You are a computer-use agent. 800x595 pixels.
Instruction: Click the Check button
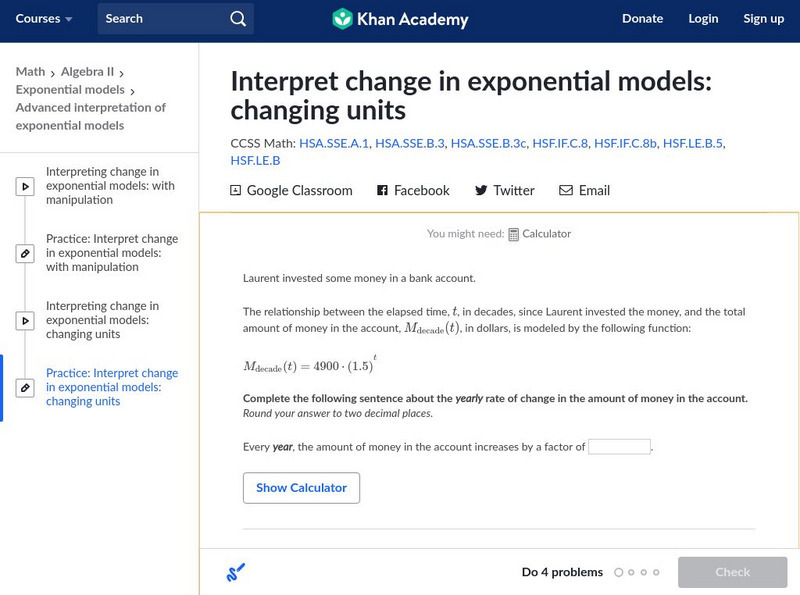(x=732, y=572)
